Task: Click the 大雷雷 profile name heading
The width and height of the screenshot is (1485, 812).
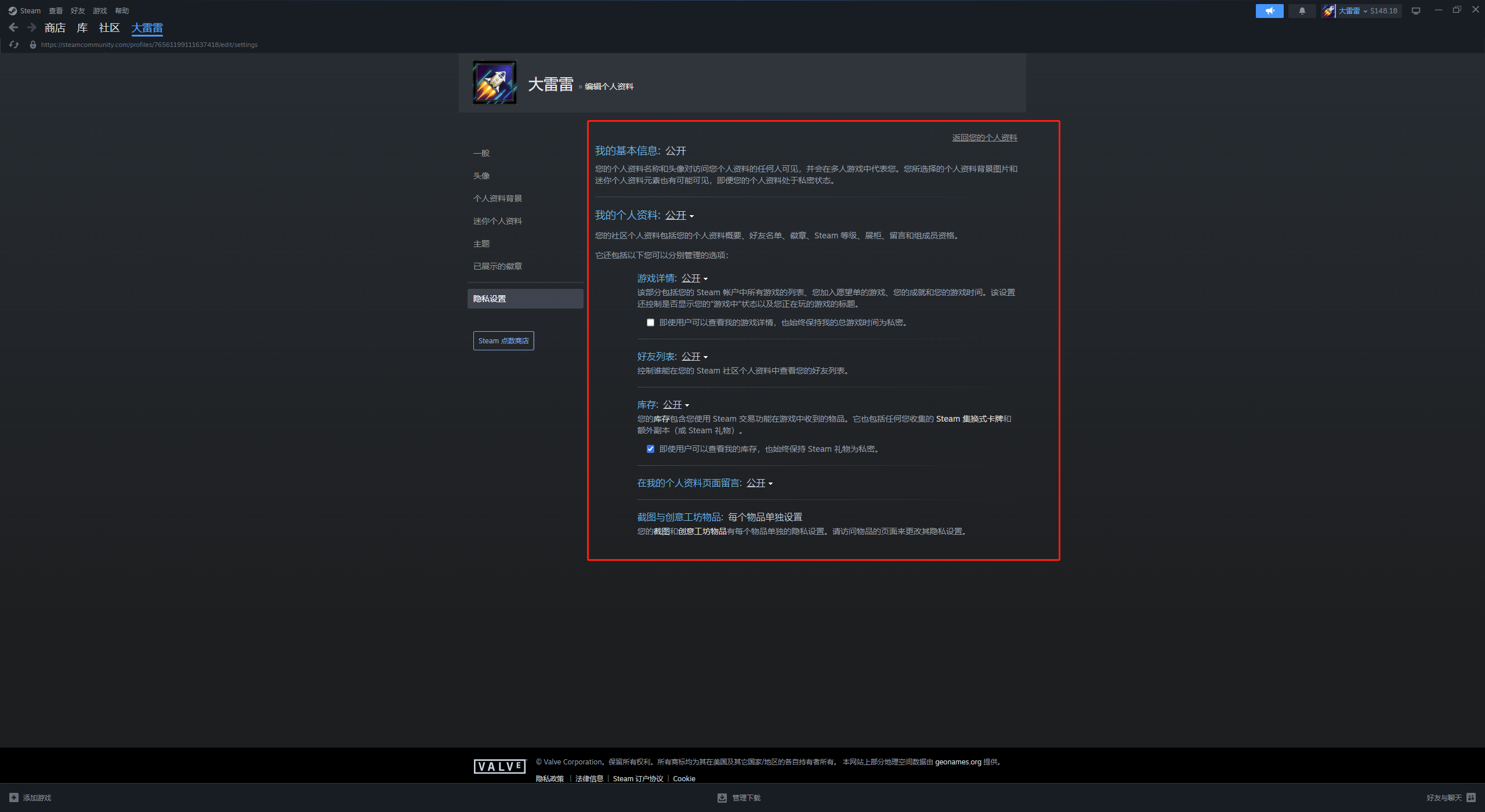Action: pyautogui.click(x=550, y=85)
